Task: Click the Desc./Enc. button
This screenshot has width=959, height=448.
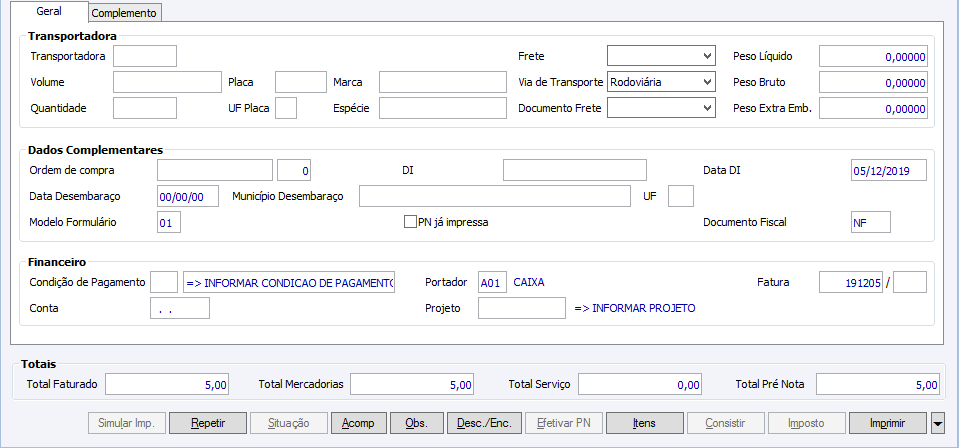Action: (x=485, y=423)
